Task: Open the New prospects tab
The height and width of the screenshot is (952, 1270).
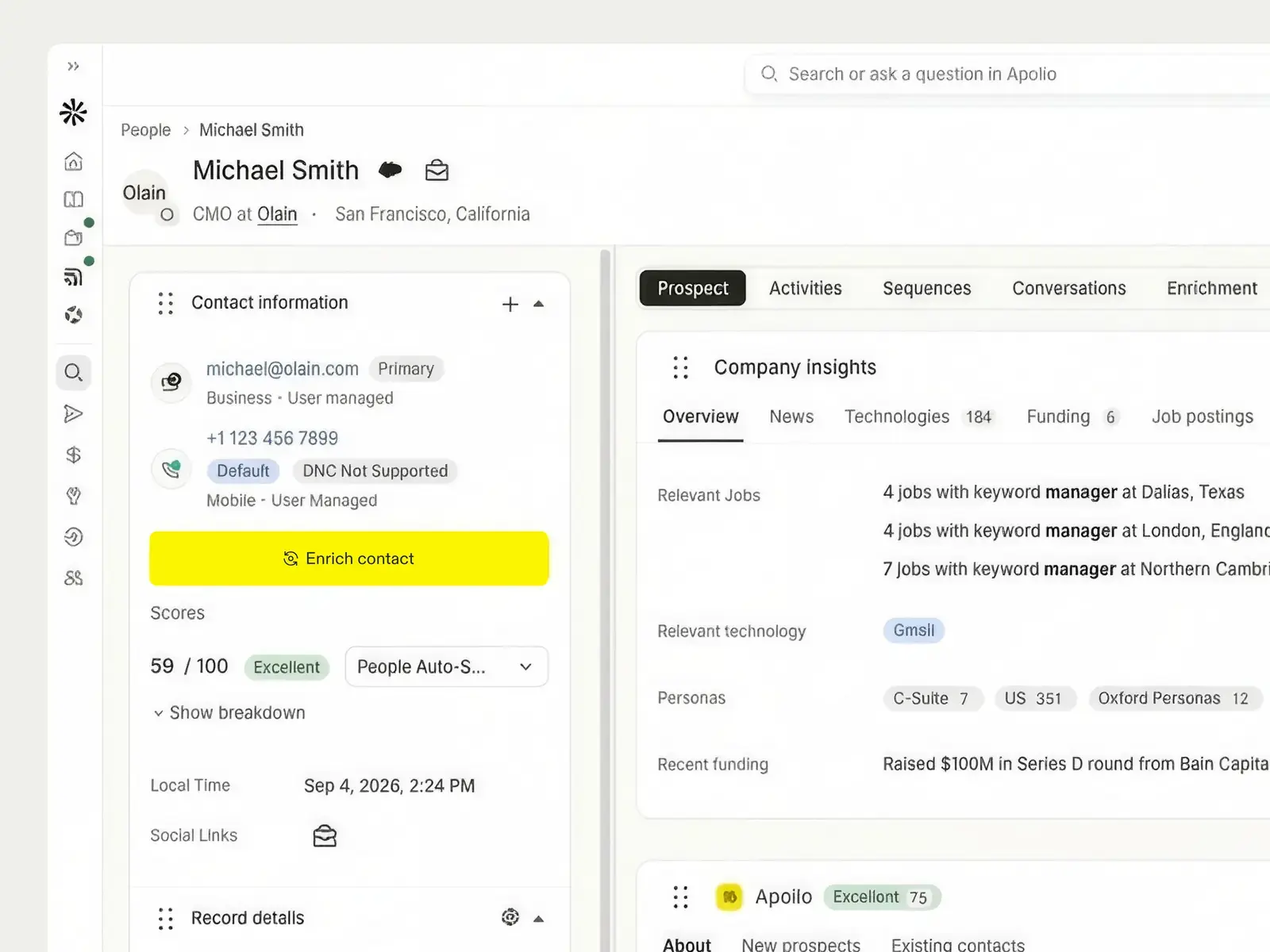Action: click(x=801, y=945)
